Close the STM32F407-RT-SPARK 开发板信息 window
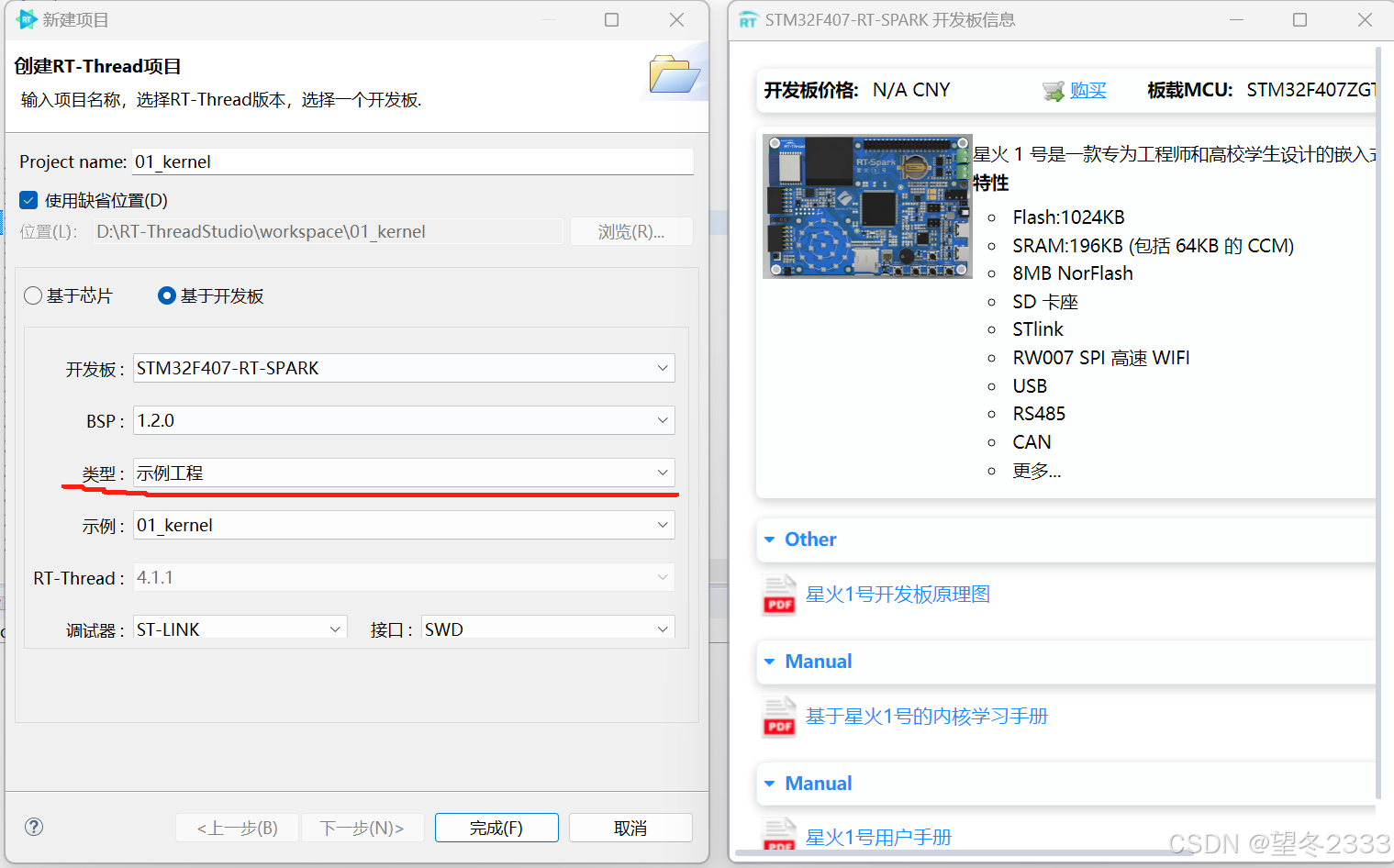This screenshot has height=868, width=1394. coord(1365,19)
